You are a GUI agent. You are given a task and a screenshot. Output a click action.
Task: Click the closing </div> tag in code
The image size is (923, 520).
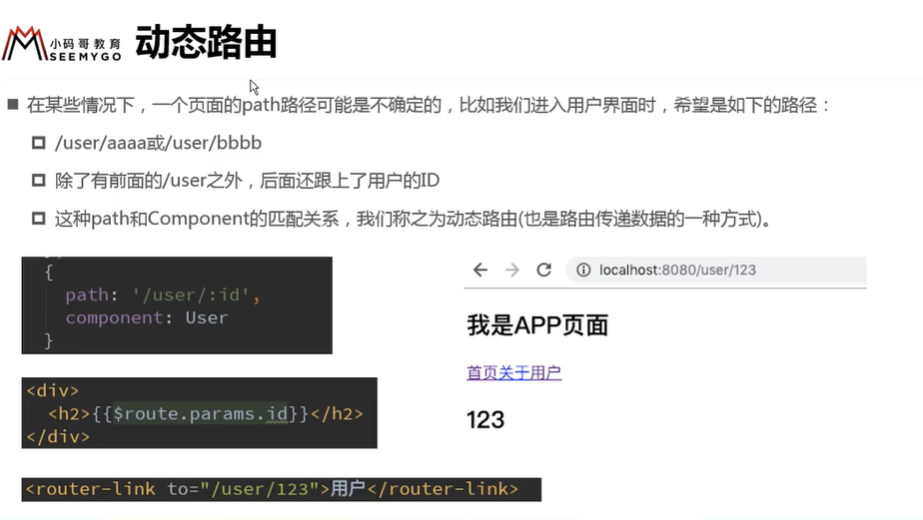coord(58,436)
